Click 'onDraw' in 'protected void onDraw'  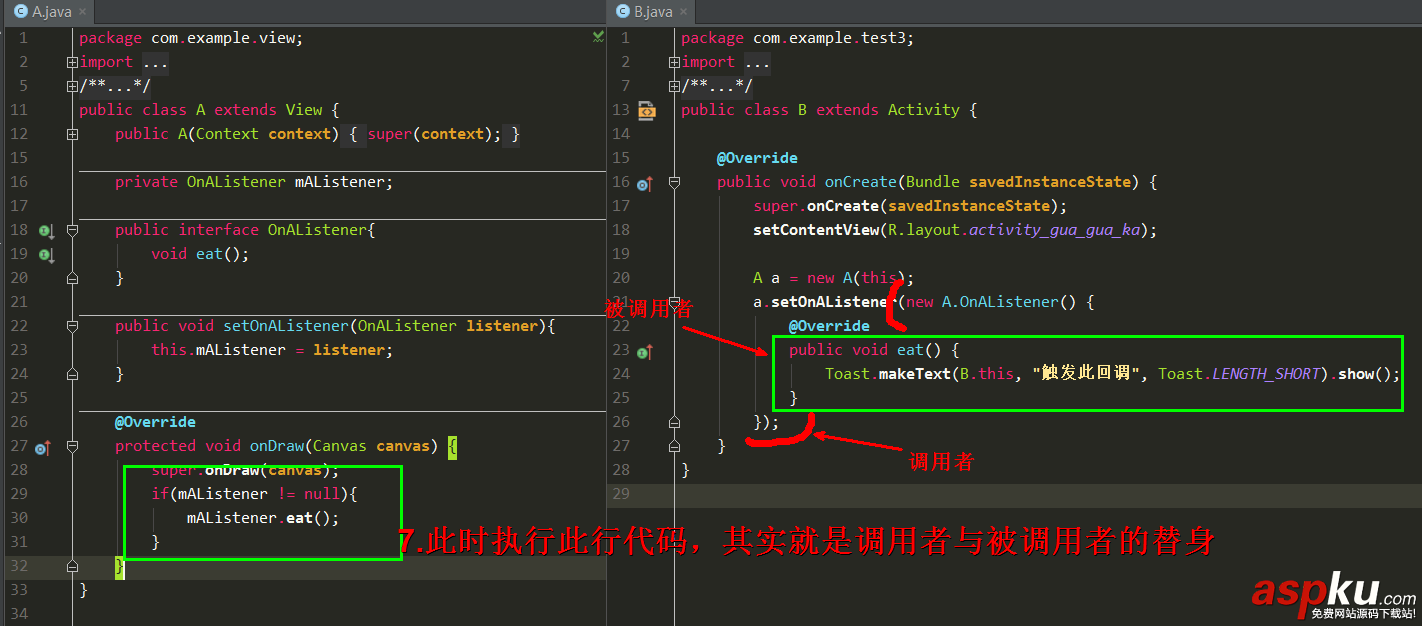click(x=277, y=446)
